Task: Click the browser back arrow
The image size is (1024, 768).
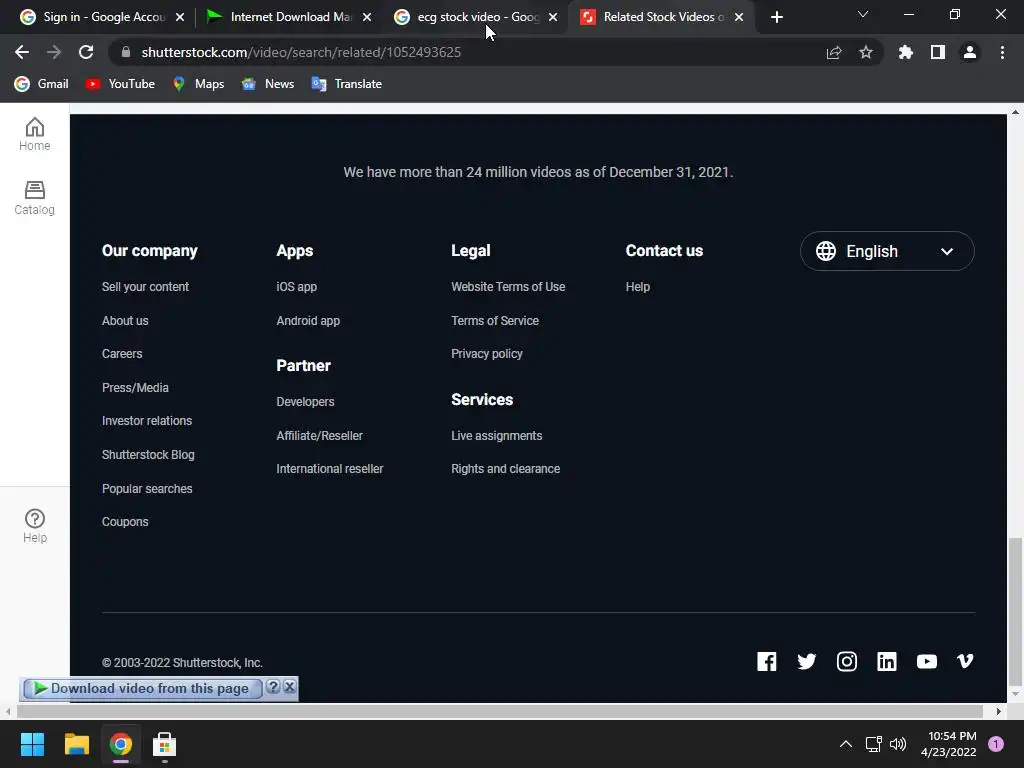Action: tap(22, 52)
